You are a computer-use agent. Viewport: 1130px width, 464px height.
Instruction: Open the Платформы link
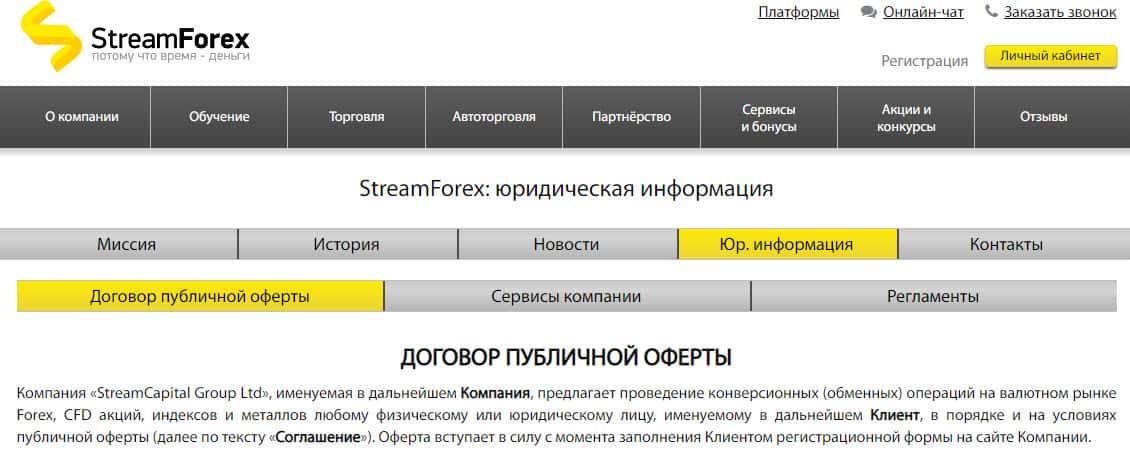point(798,12)
